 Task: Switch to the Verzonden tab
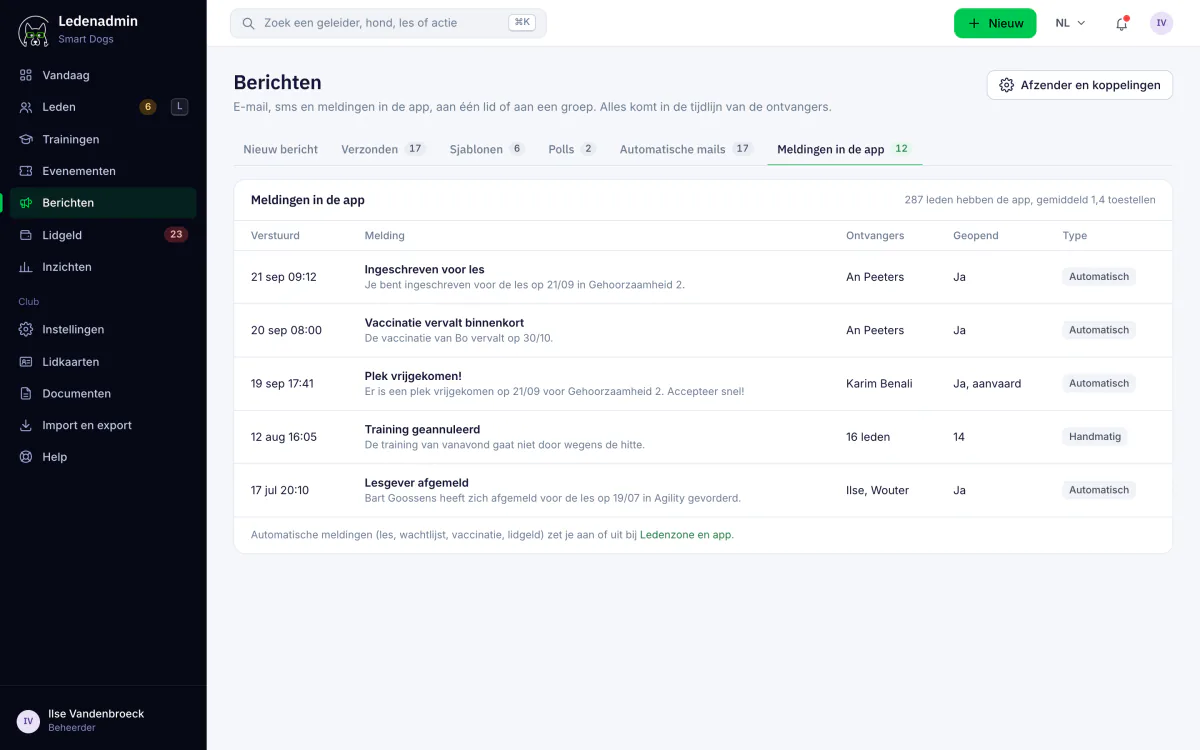(x=383, y=149)
